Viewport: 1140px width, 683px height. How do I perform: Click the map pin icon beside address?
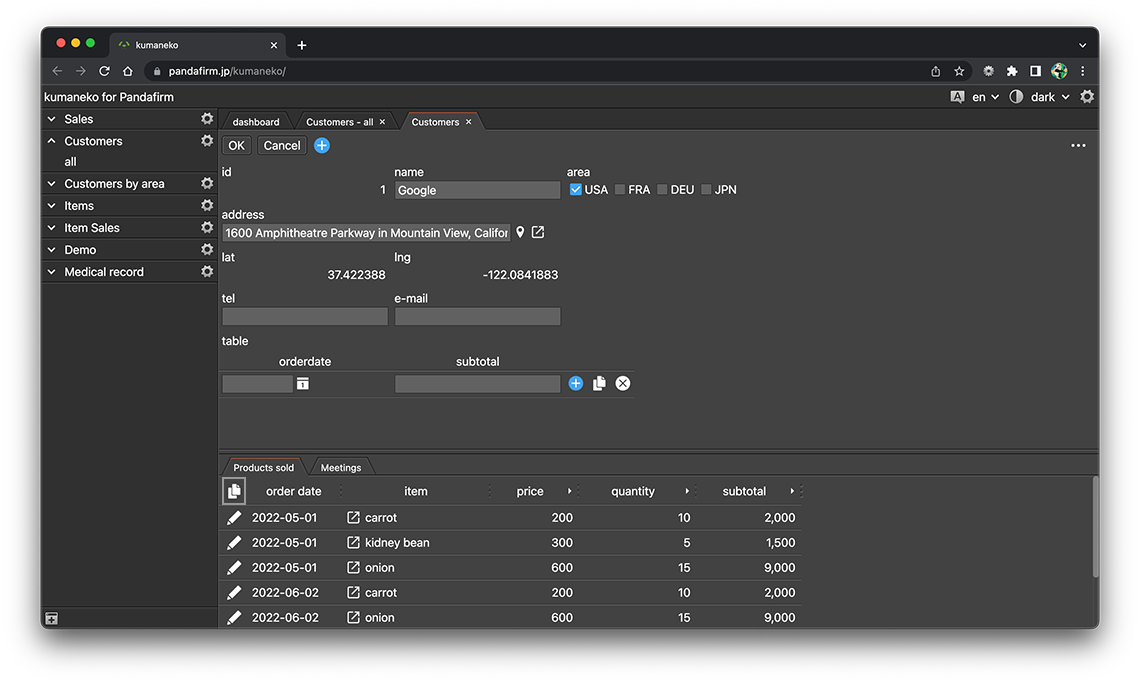coord(520,233)
